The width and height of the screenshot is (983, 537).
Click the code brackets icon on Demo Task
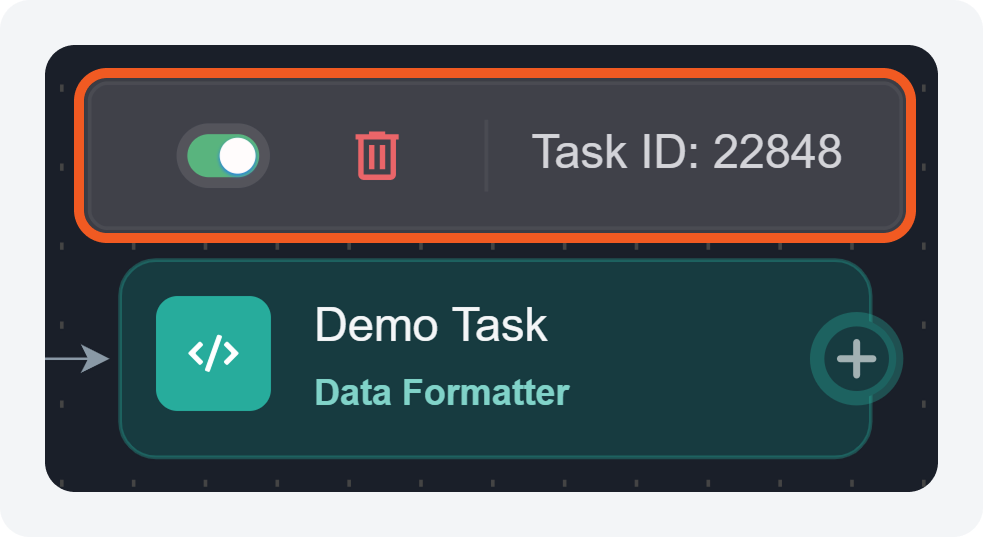(213, 353)
